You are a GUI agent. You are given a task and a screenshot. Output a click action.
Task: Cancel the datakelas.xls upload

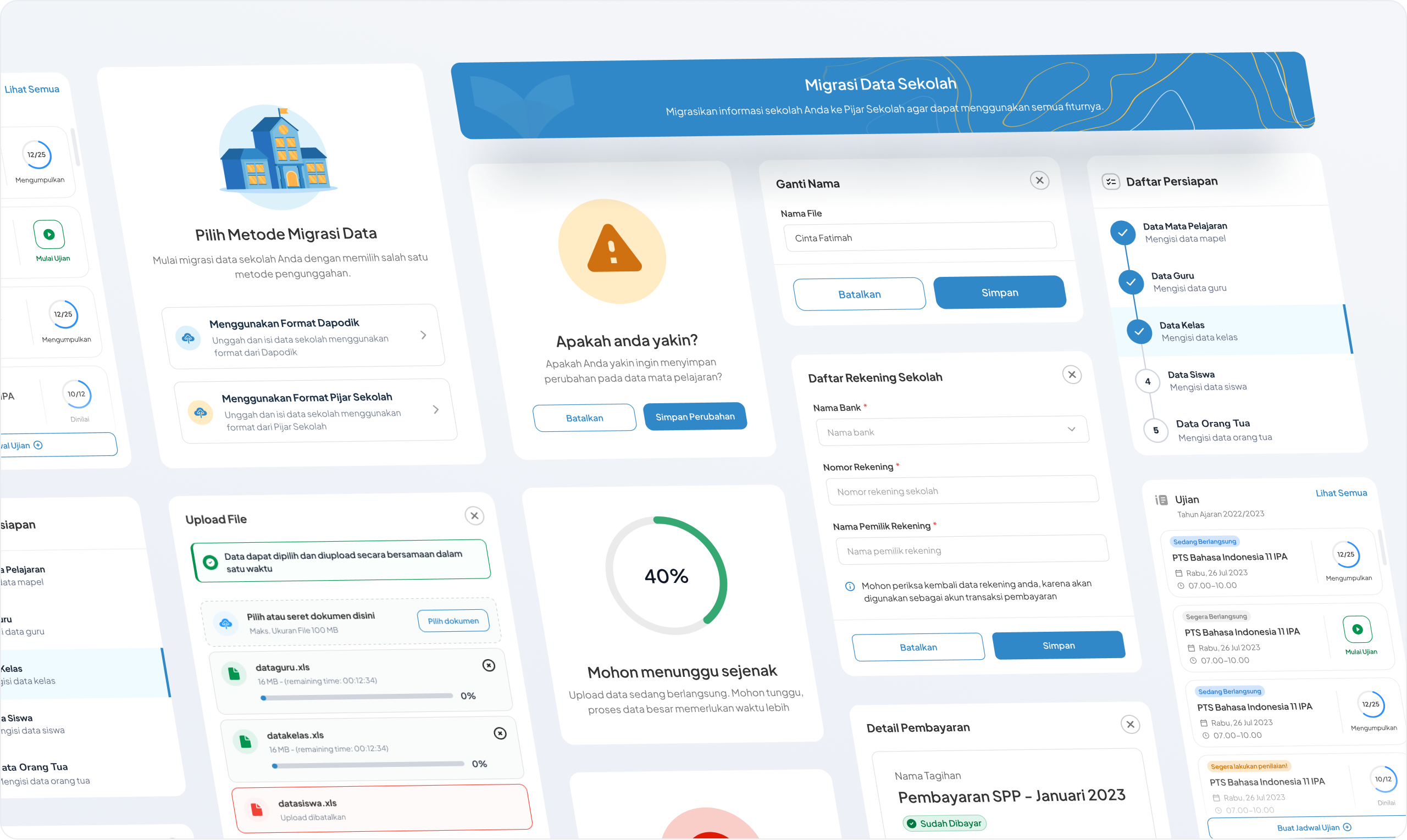(500, 733)
